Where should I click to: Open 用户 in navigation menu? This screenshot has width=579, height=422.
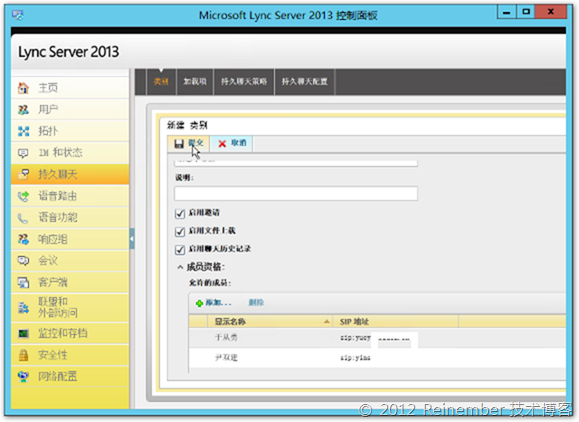(x=70, y=110)
